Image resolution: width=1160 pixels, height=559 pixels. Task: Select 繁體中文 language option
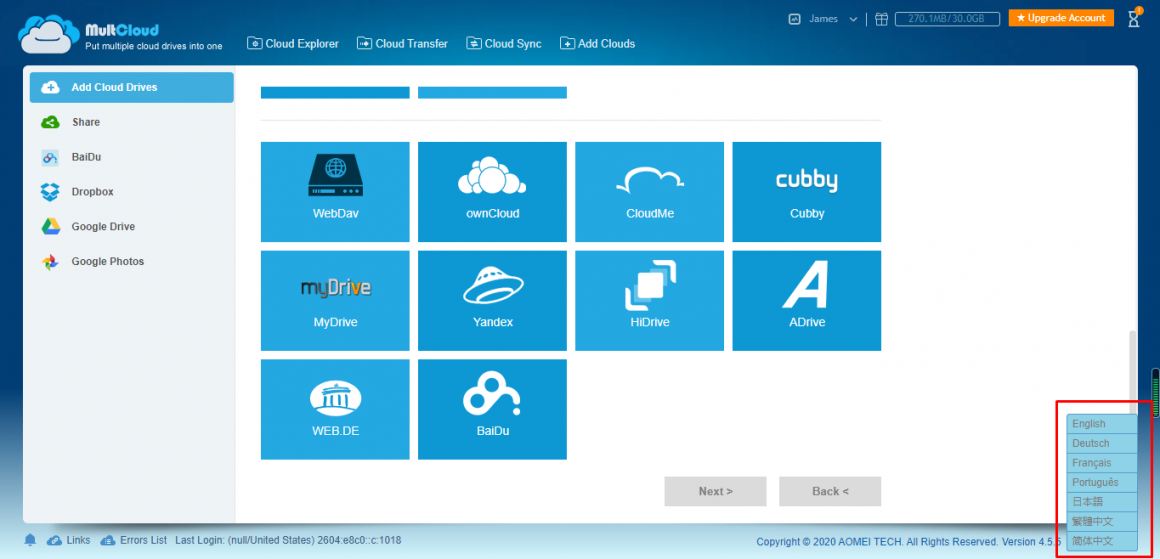(x=1102, y=521)
